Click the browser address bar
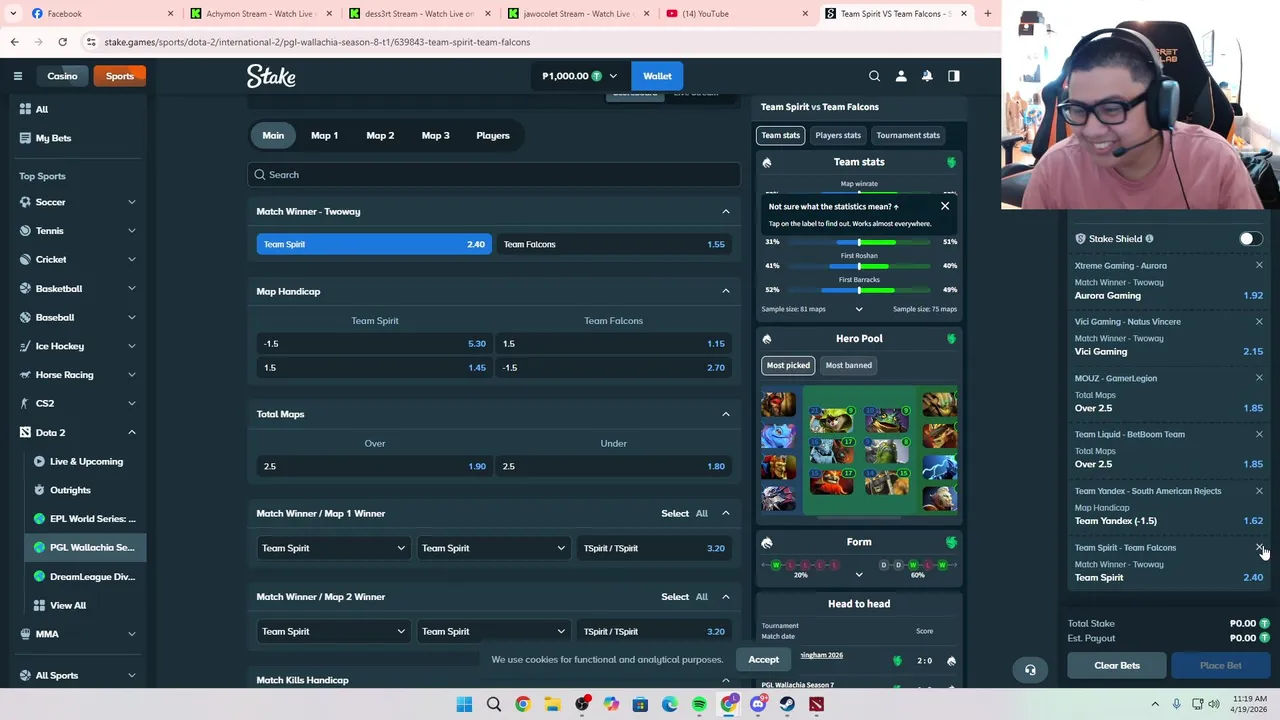Viewport: 1280px width, 720px height. (540, 42)
